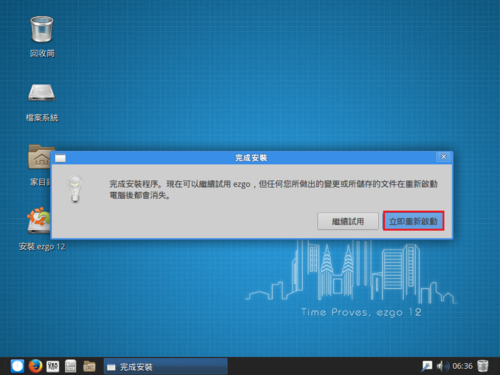Click the volume speaker tray icon
Viewport: 500px width, 375px height.
[443, 366]
